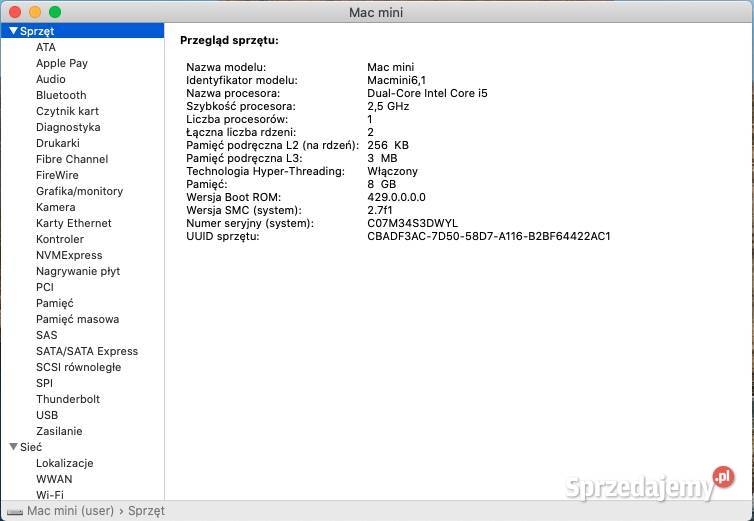Select USB in the sidebar
The width and height of the screenshot is (754, 521).
(47, 415)
